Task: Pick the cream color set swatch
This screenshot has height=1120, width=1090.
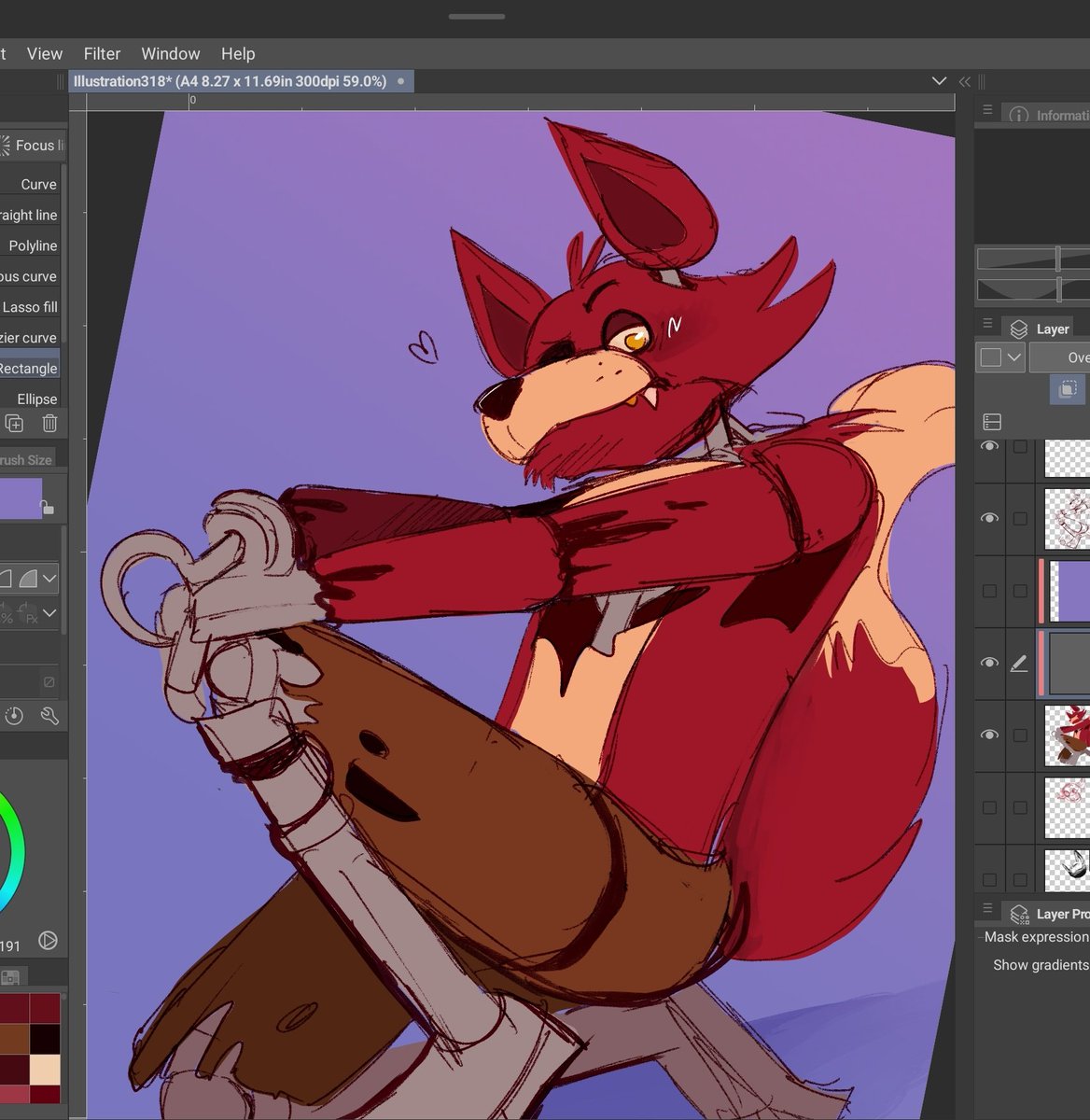Action: [45, 1070]
